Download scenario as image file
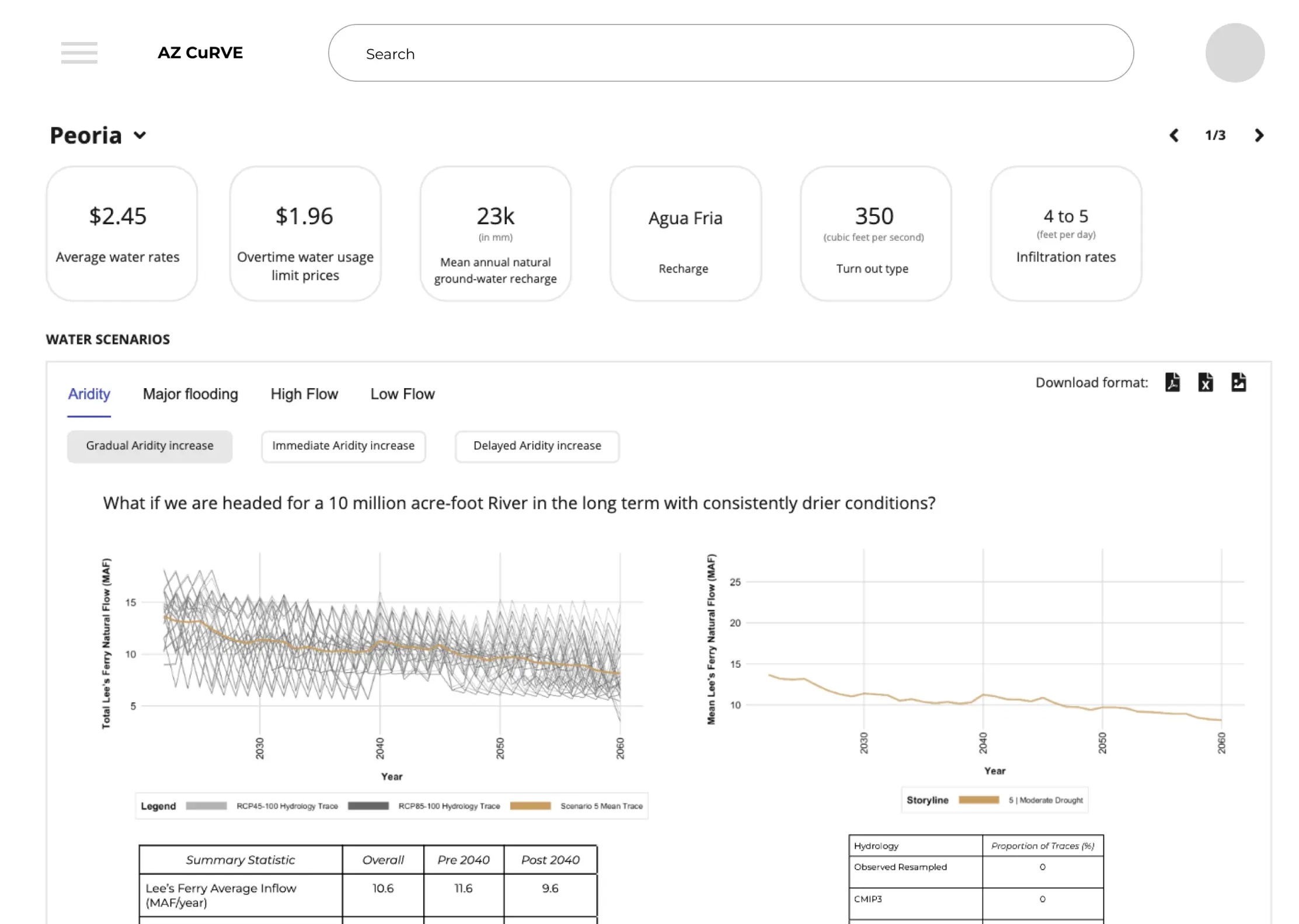1299x924 pixels. coord(1239,382)
